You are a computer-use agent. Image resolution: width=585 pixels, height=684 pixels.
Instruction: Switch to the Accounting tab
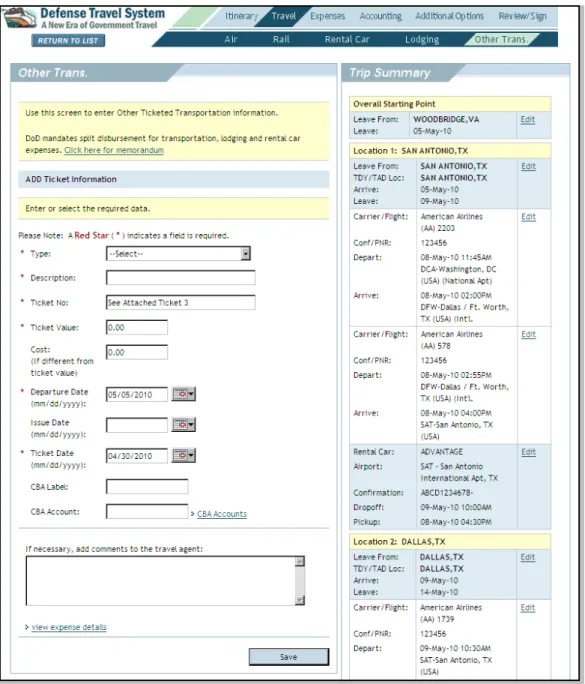click(x=380, y=16)
